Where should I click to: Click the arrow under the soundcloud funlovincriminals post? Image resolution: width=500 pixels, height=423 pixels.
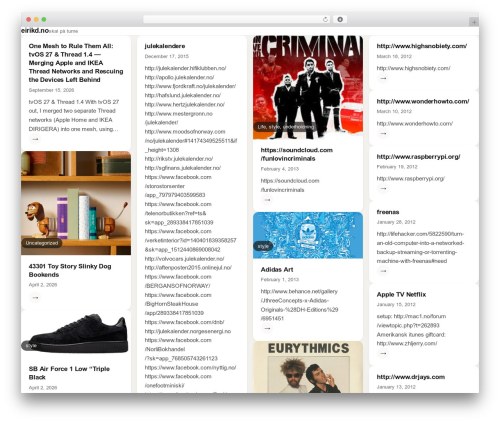(267, 200)
